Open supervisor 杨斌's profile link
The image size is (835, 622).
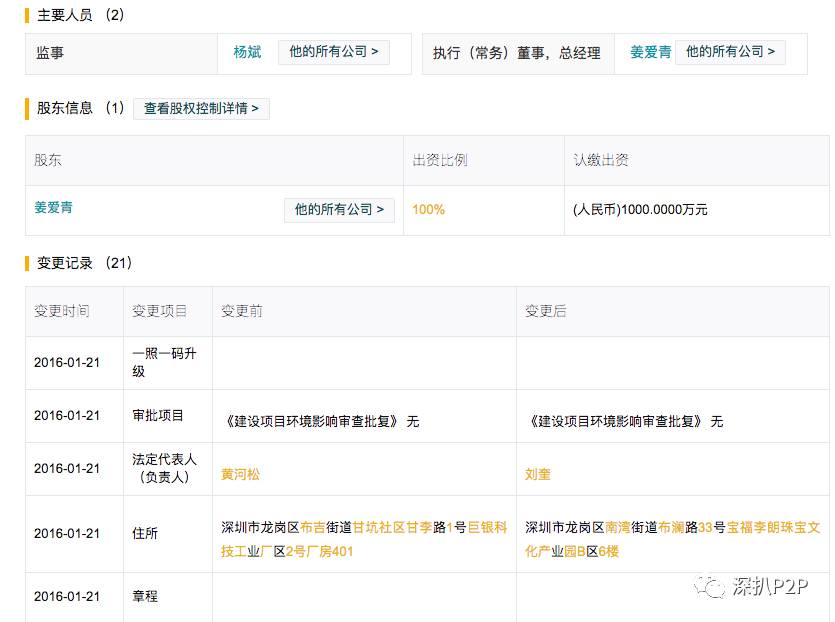click(247, 52)
